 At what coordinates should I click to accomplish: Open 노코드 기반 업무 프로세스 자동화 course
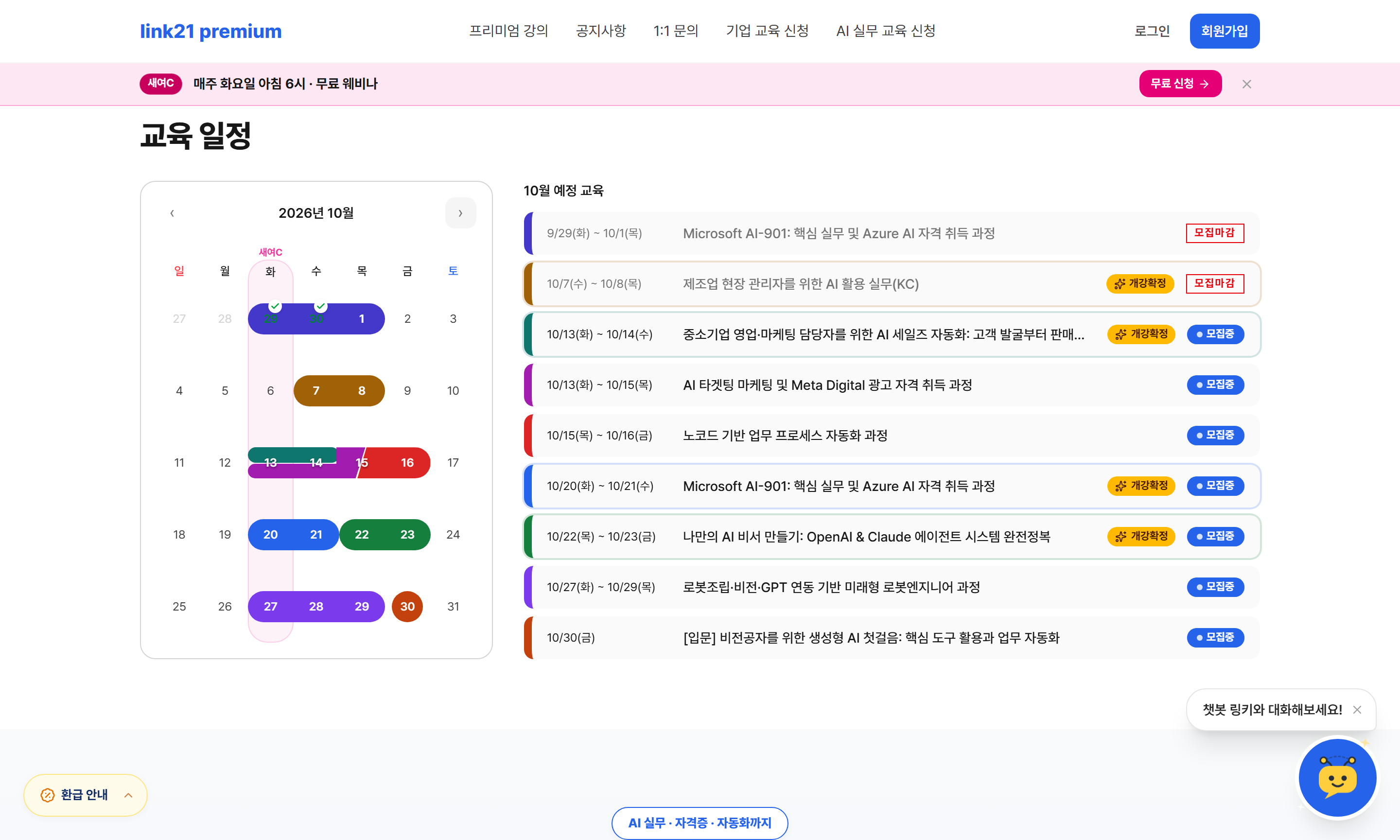click(x=892, y=435)
